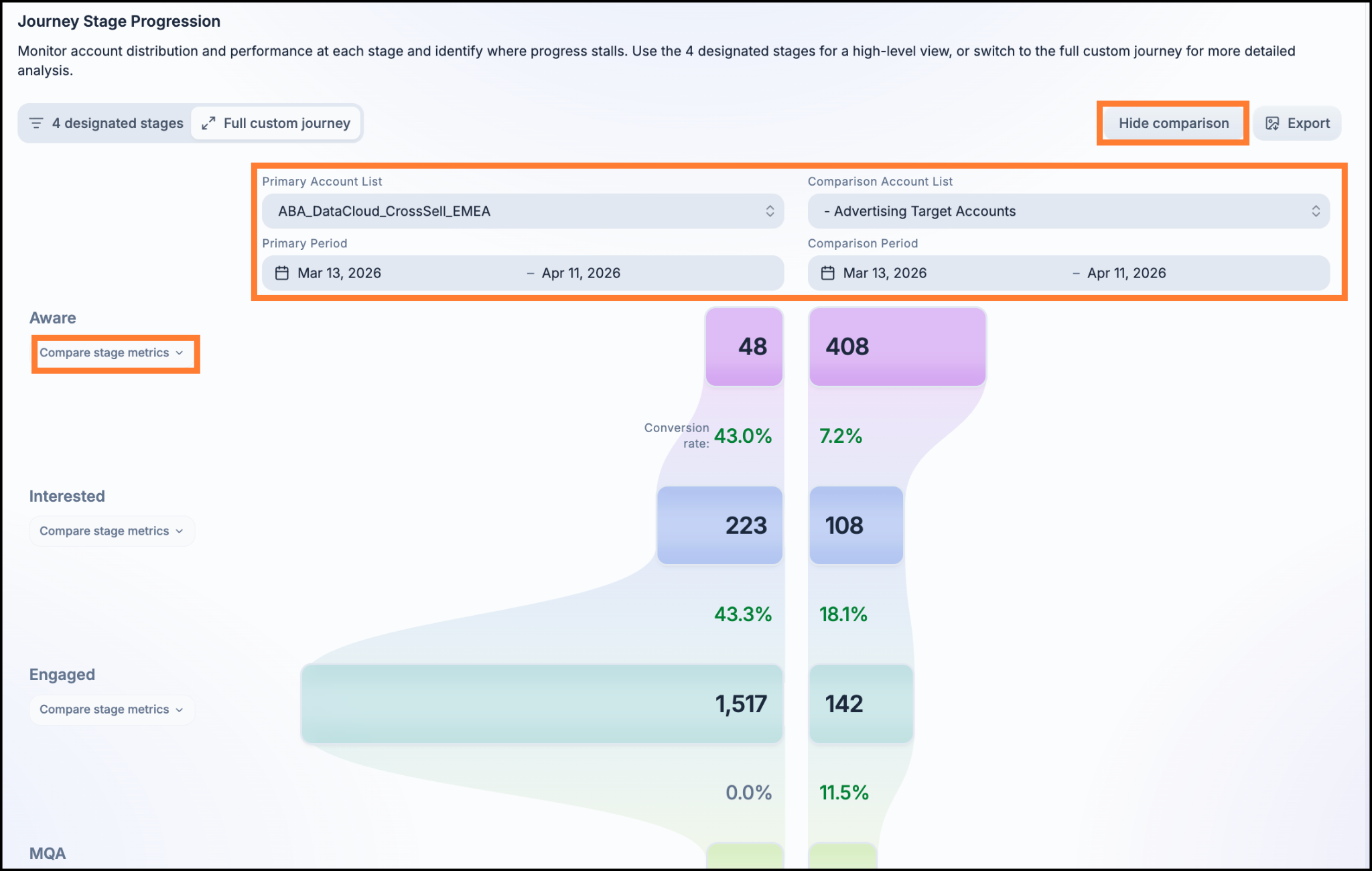Click the Export image icon

click(1272, 123)
